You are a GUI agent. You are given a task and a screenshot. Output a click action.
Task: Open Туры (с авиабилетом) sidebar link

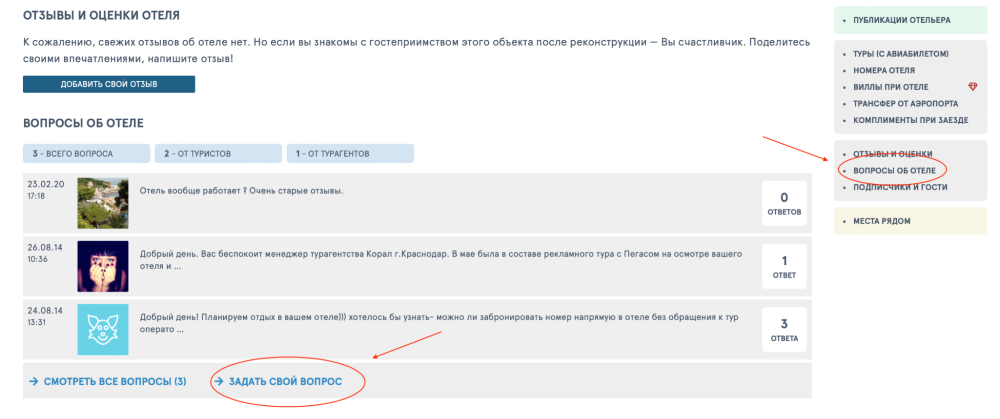click(901, 54)
